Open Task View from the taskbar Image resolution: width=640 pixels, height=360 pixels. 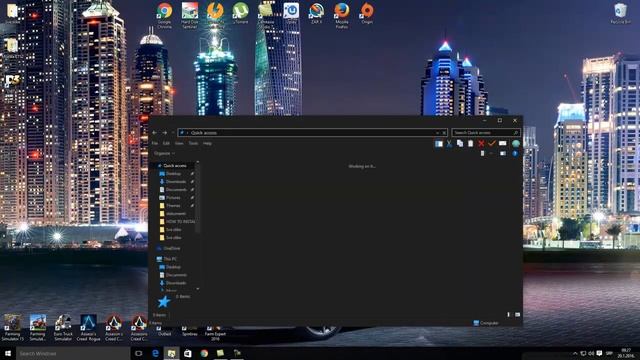click(x=138, y=353)
